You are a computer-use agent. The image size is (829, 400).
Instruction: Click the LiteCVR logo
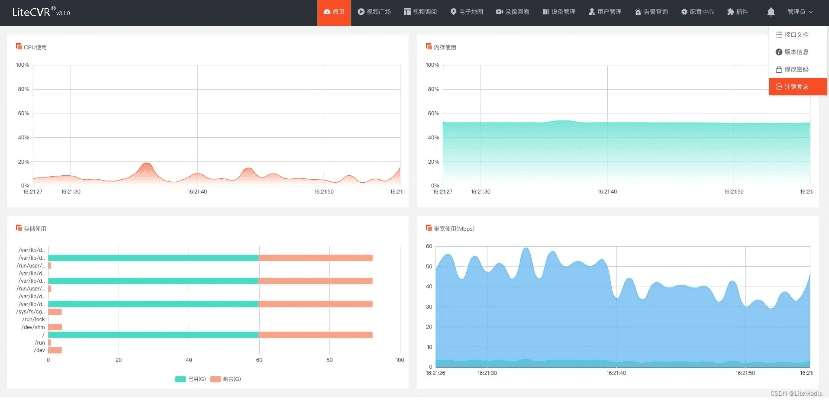click(x=38, y=12)
